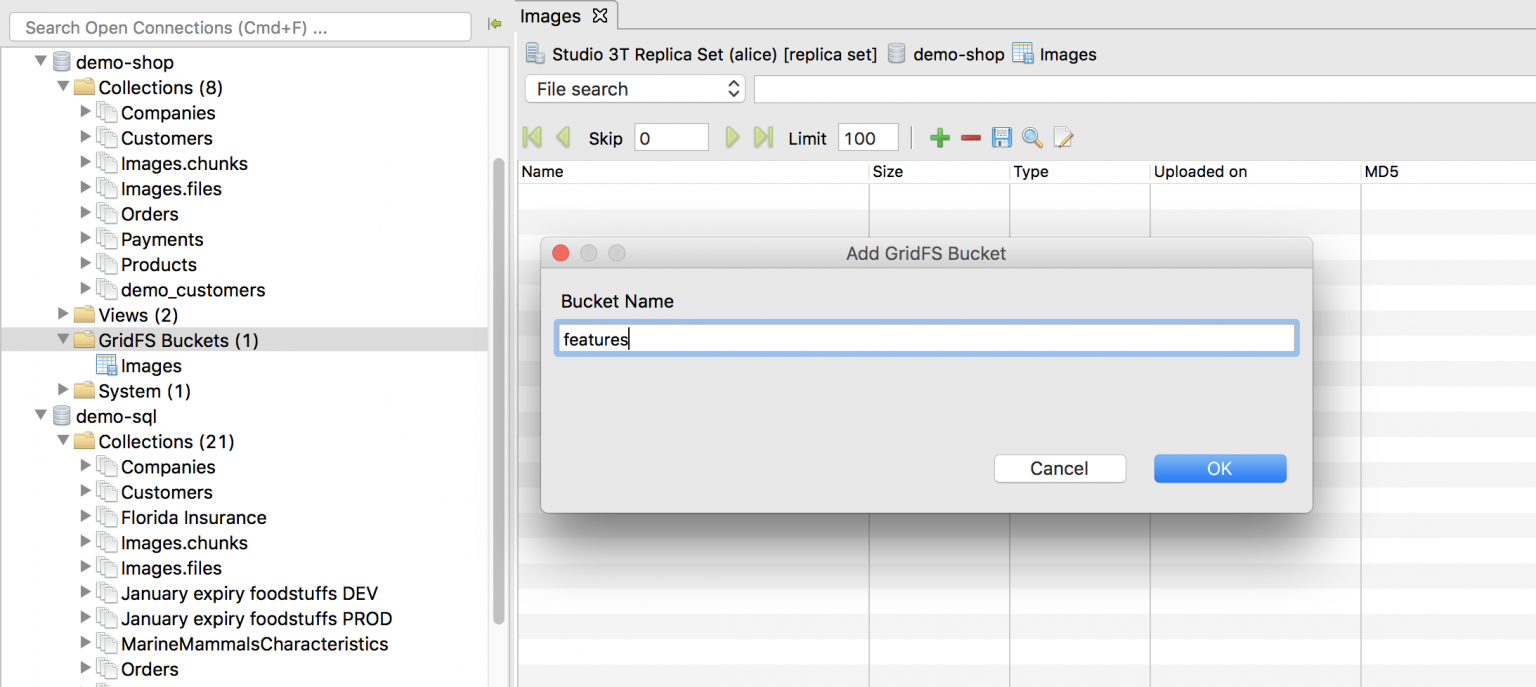This screenshot has height=687, width=1536.
Task: Collapse the connection sidebar with the green arrow
Action: click(x=495, y=25)
